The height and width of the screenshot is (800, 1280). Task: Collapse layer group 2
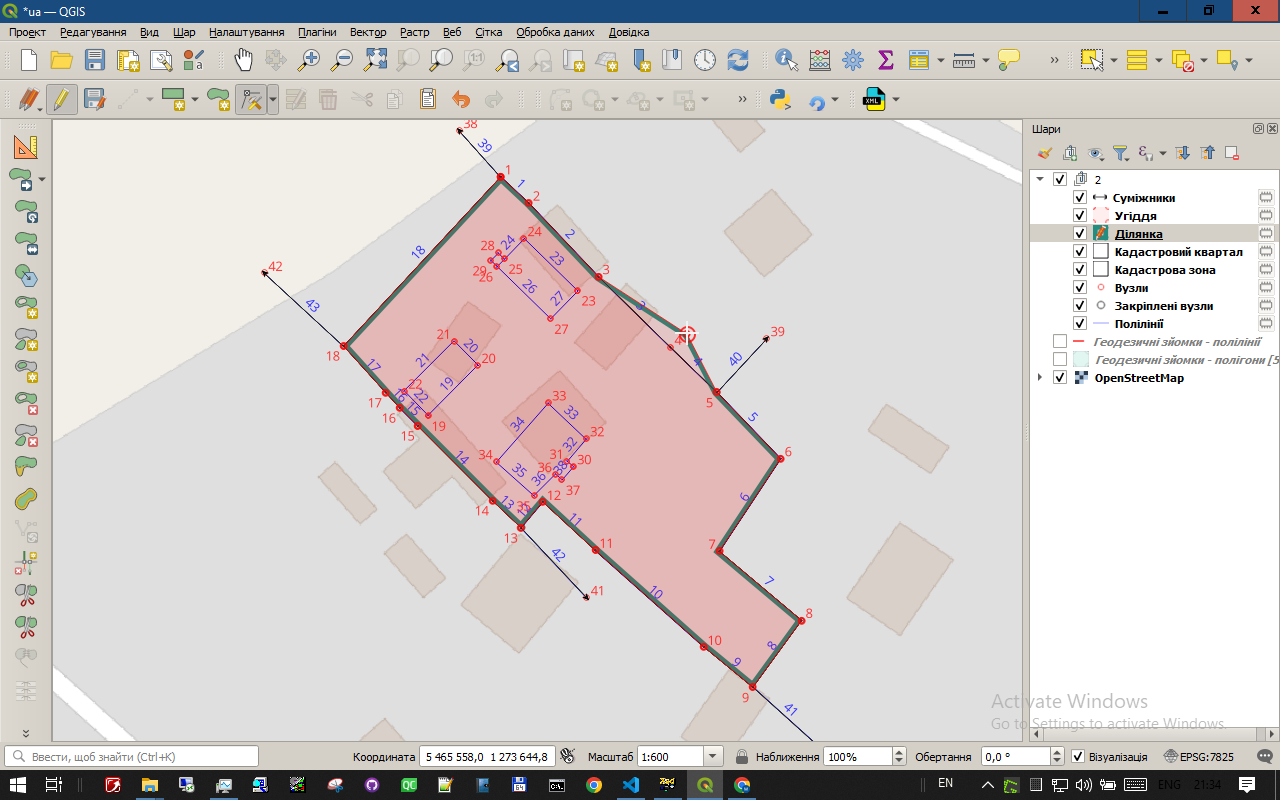pyautogui.click(x=1041, y=180)
